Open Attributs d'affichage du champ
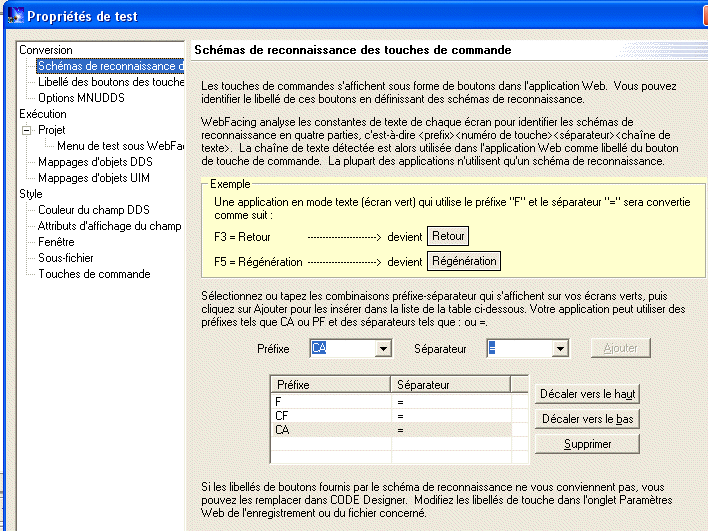This screenshot has height=531, width=708. pyautogui.click(x=110, y=226)
